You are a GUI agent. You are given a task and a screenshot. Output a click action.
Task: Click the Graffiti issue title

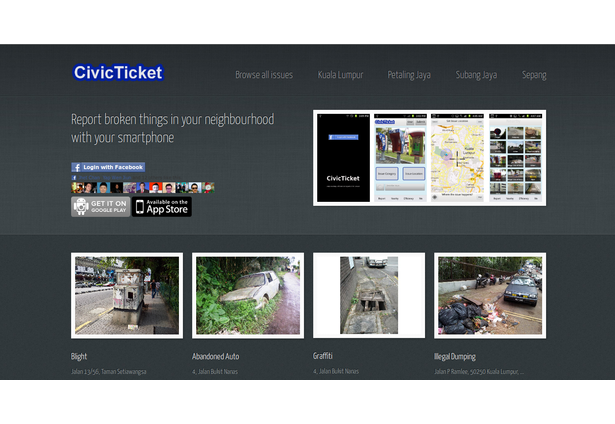click(322, 356)
